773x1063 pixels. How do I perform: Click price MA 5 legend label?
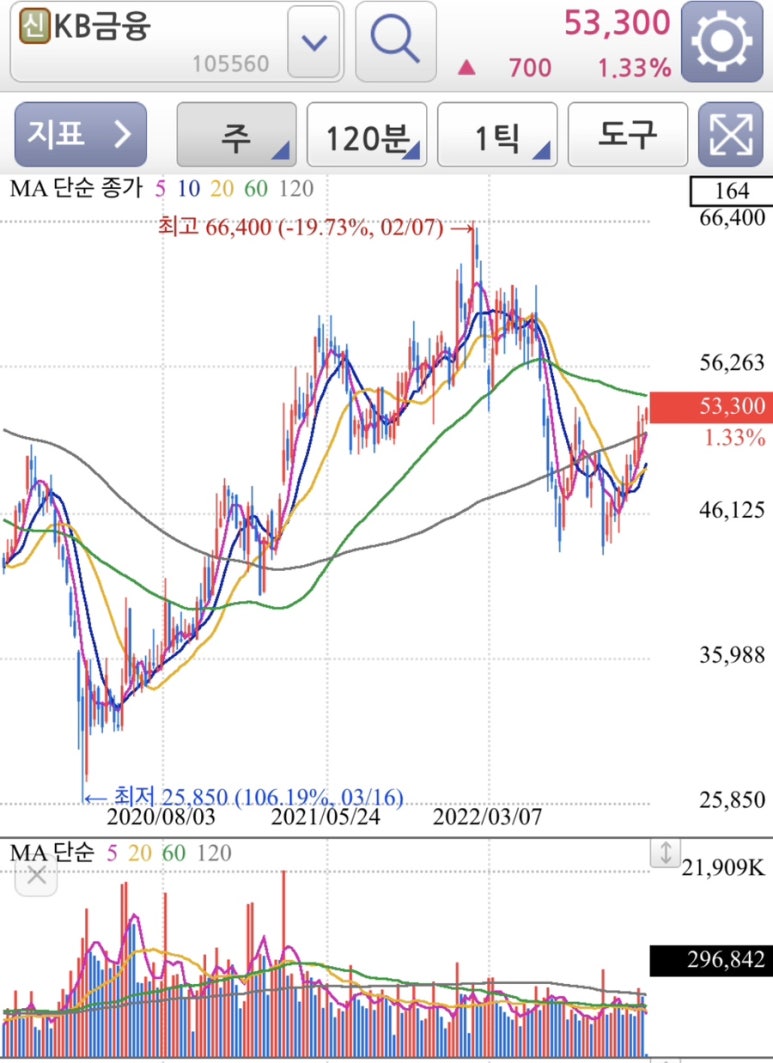160,188
